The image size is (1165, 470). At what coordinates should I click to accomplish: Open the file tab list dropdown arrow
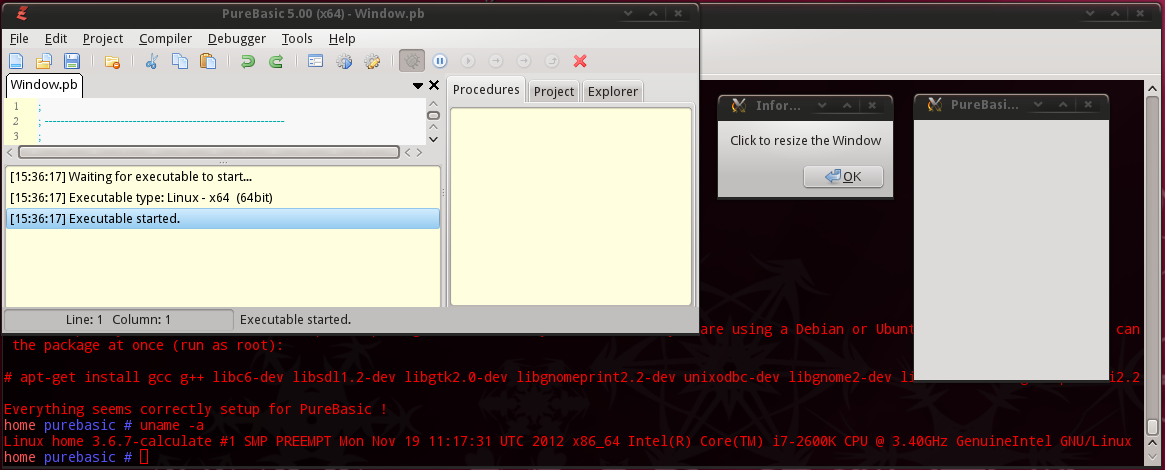point(418,86)
